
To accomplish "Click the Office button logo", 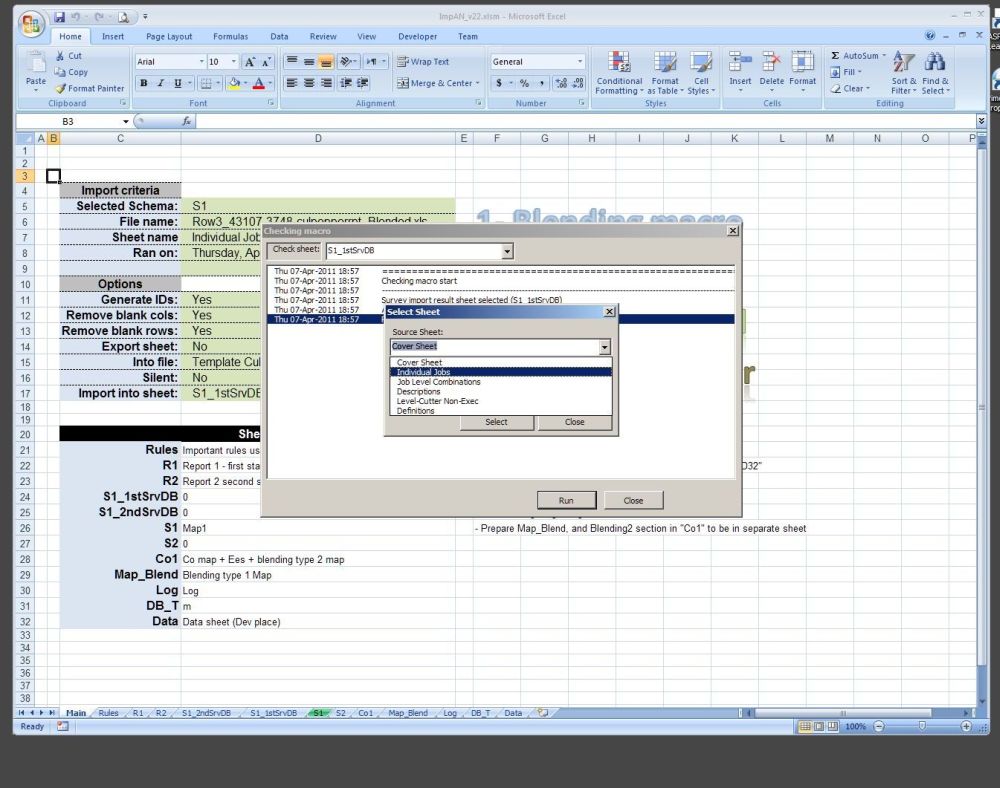I will coord(32,24).
